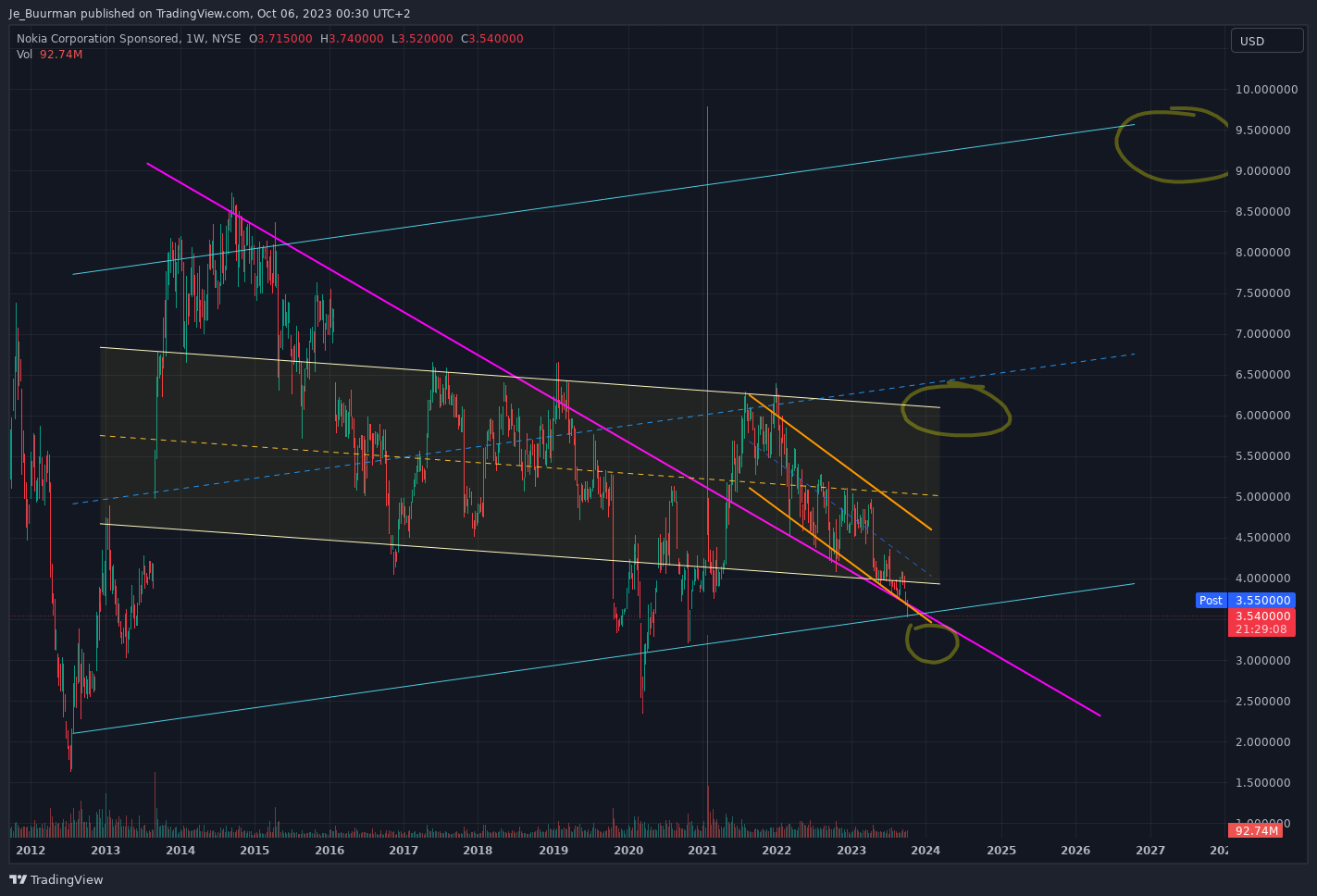
Task: Click the 2016 year label on time axis
Action: coord(329,850)
